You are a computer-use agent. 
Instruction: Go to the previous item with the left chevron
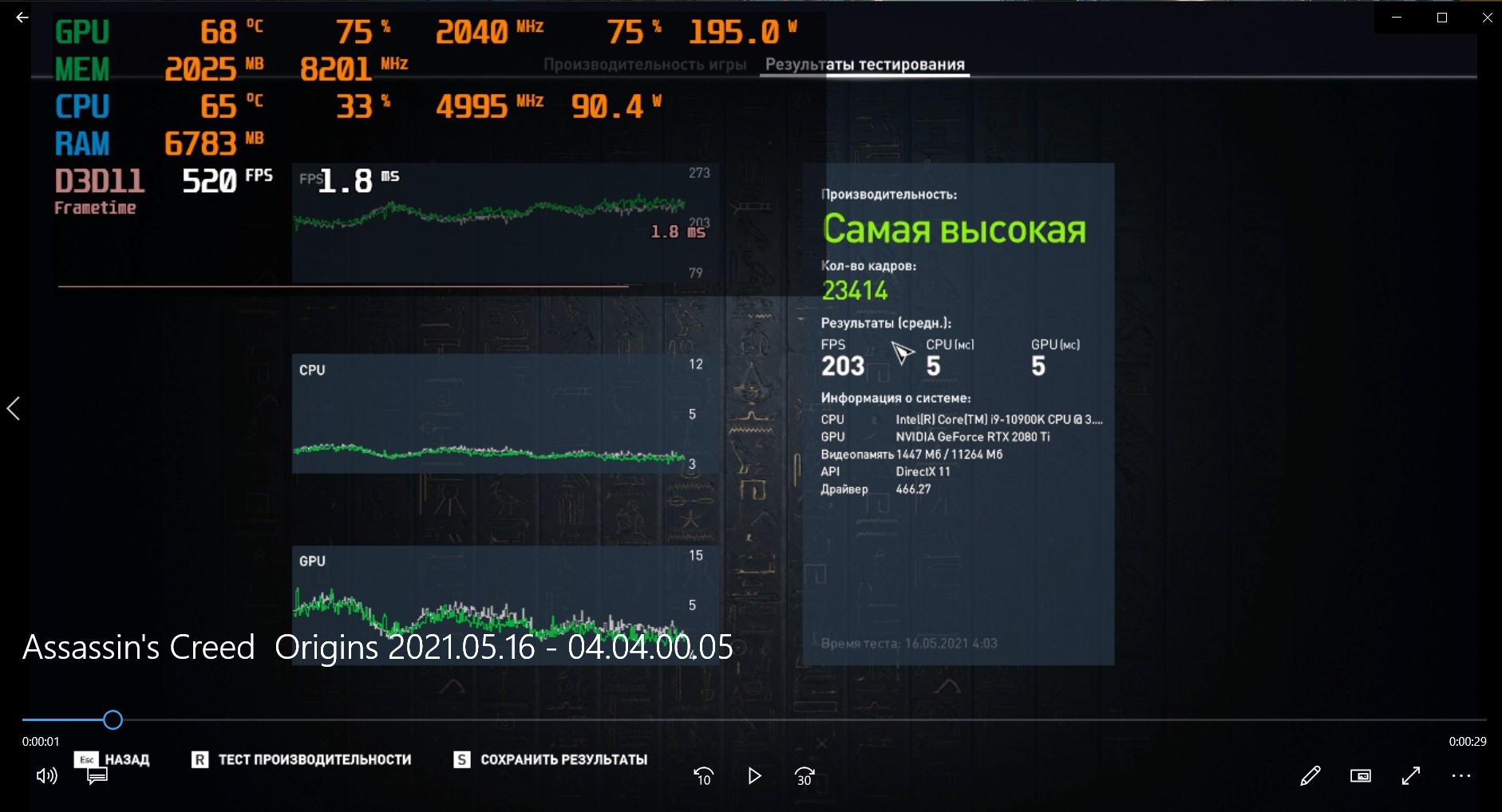(14, 408)
